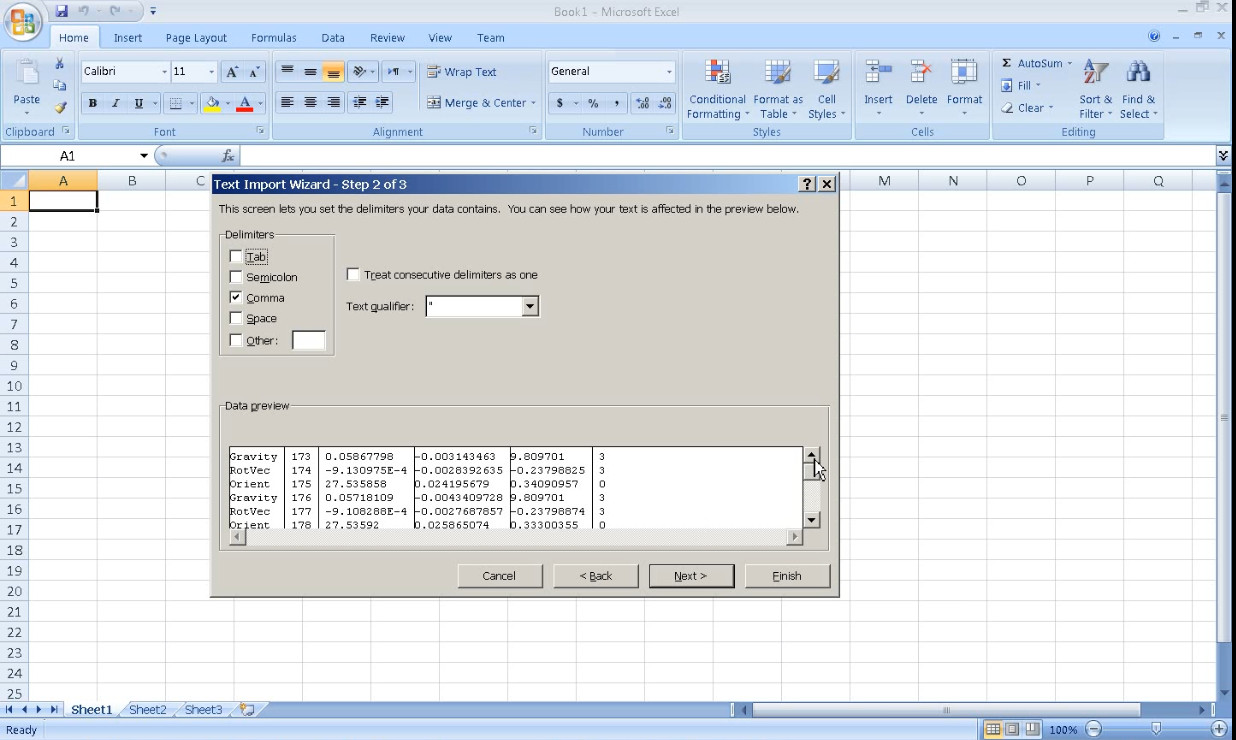This screenshot has width=1236, height=740.
Task: Open the Text qualifier dropdown
Action: [x=530, y=306]
